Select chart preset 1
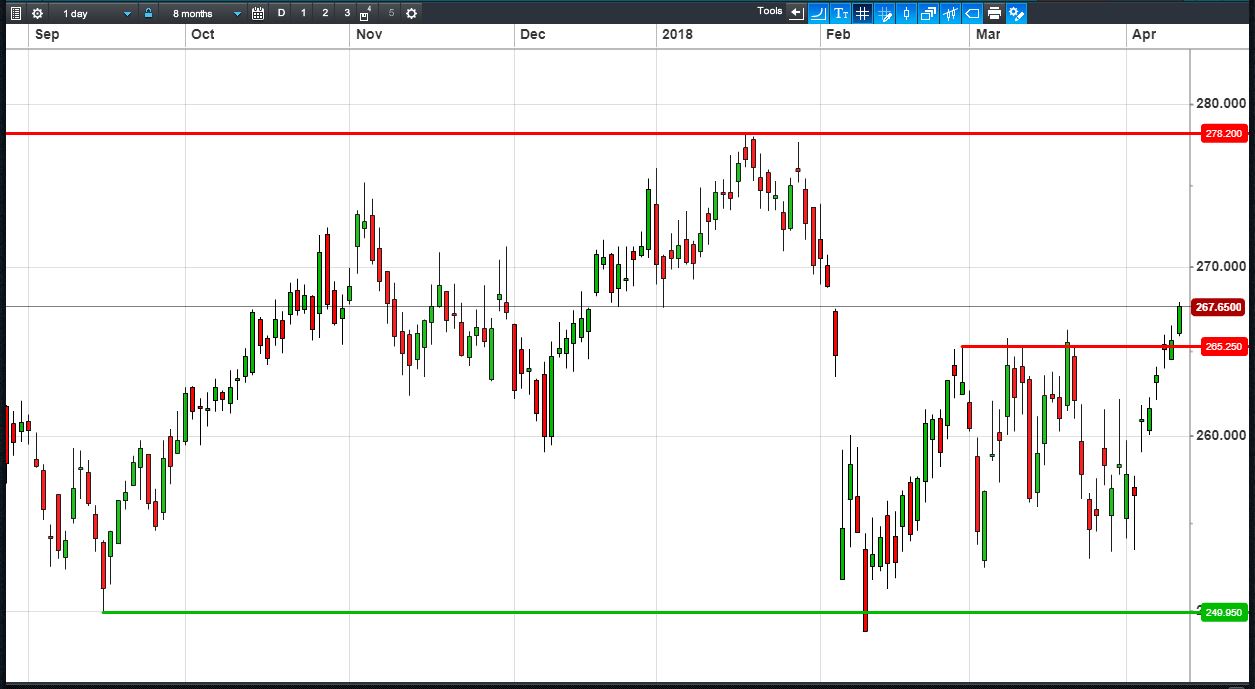The width and height of the screenshot is (1255, 689). (x=303, y=13)
